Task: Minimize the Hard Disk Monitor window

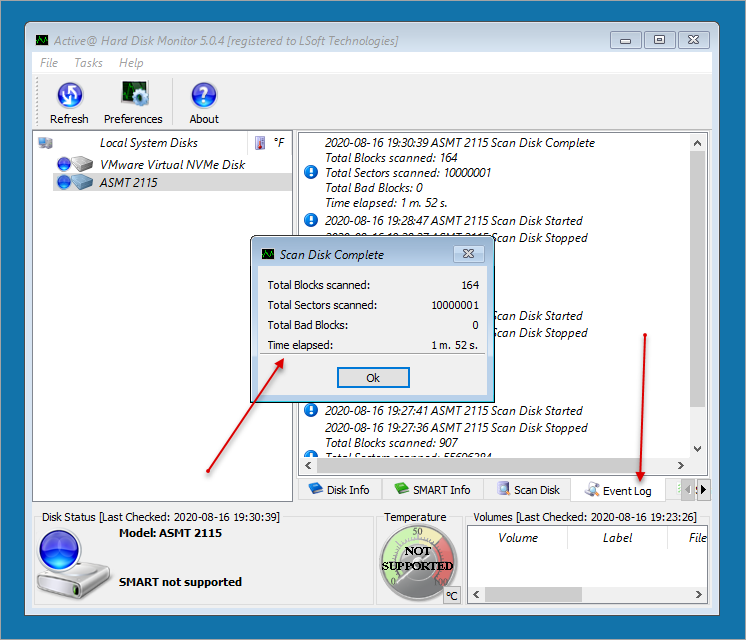Action: pos(626,40)
